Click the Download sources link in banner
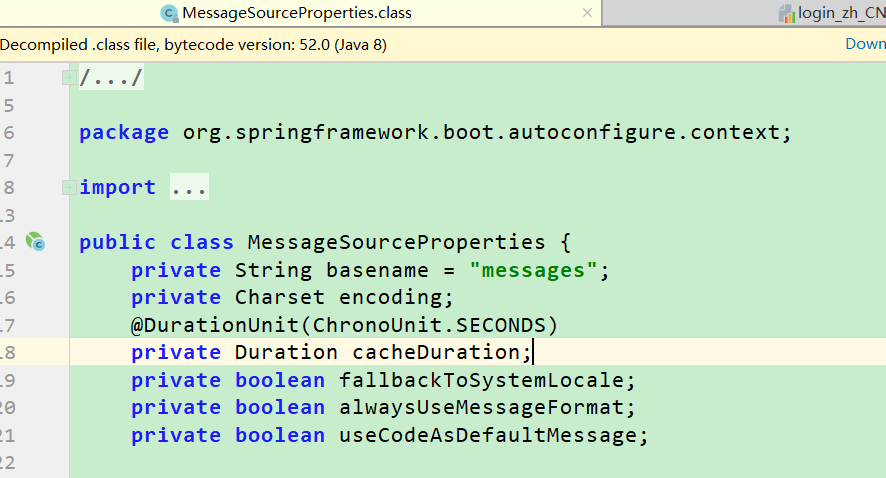This screenshot has width=886, height=478. 865,44
